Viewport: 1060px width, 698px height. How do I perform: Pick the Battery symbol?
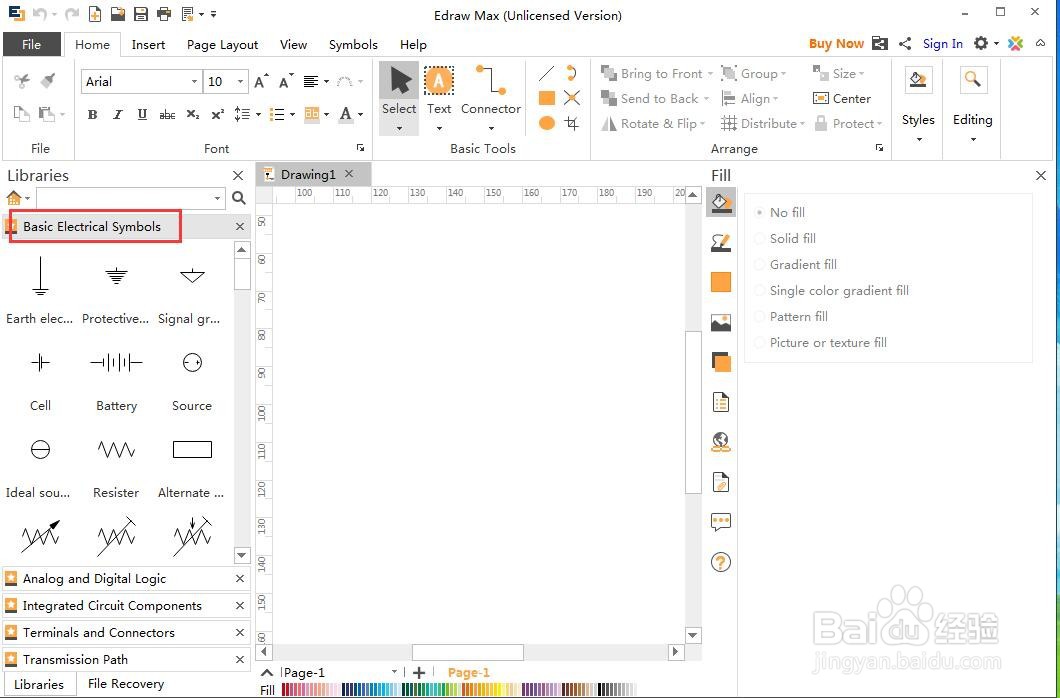point(116,363)
